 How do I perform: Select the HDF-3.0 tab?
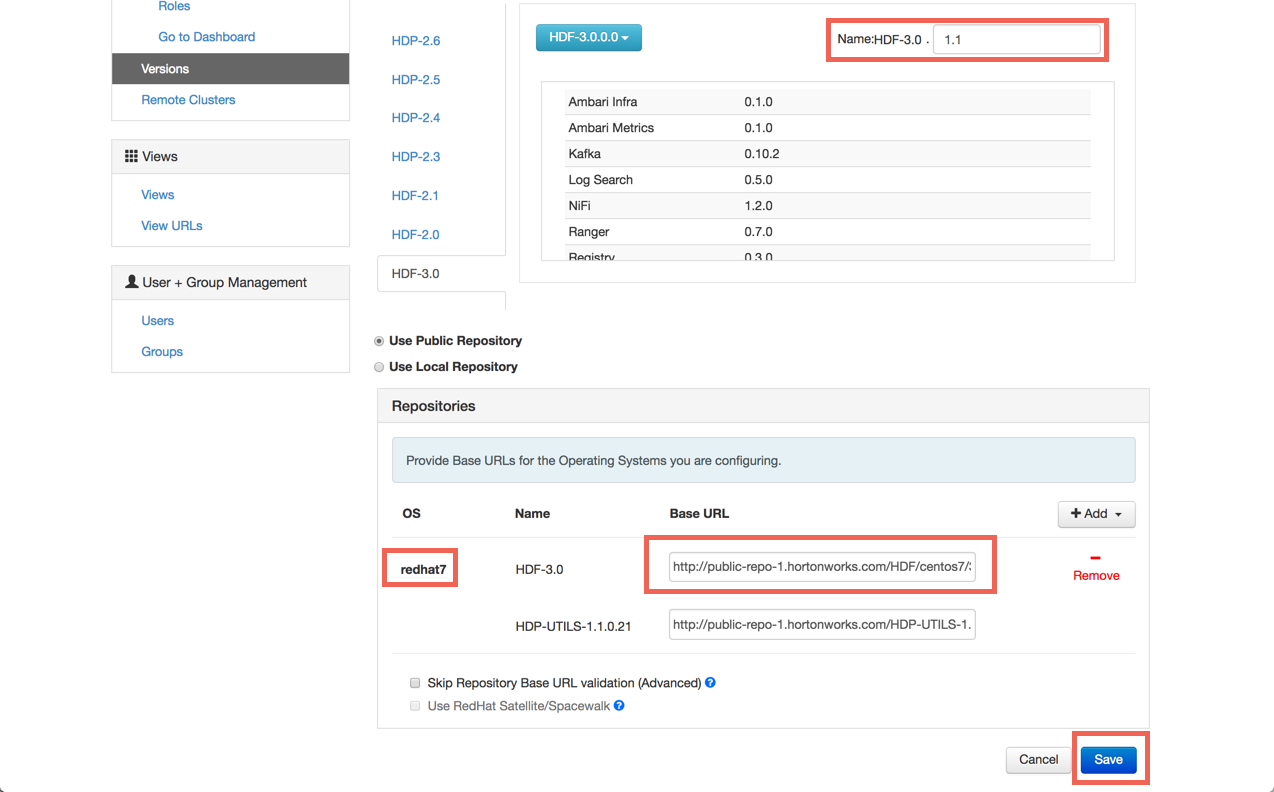point(414,272)
